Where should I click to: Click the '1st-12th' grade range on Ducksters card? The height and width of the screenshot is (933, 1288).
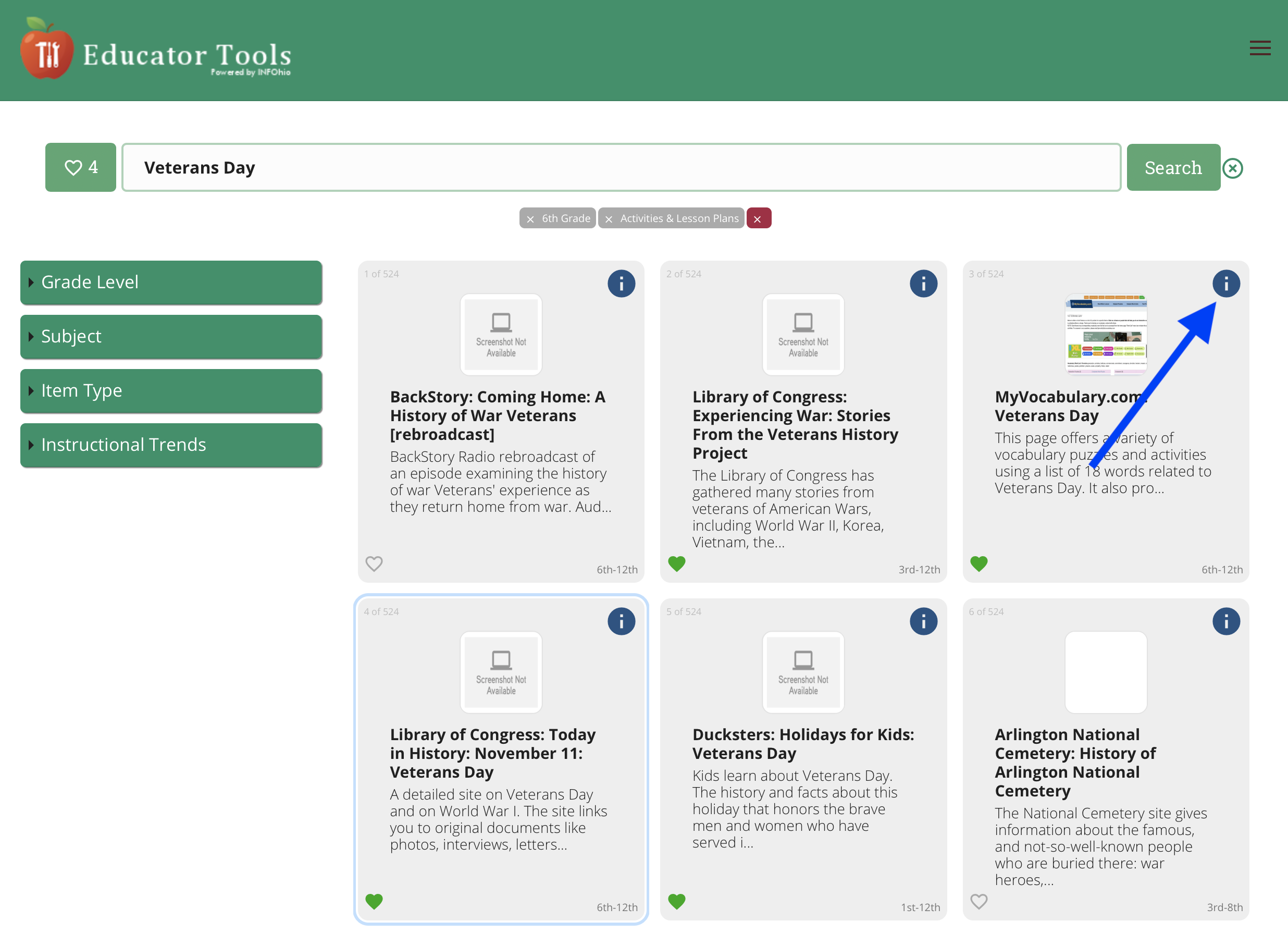pyautogui.click(x=920, y=907)
